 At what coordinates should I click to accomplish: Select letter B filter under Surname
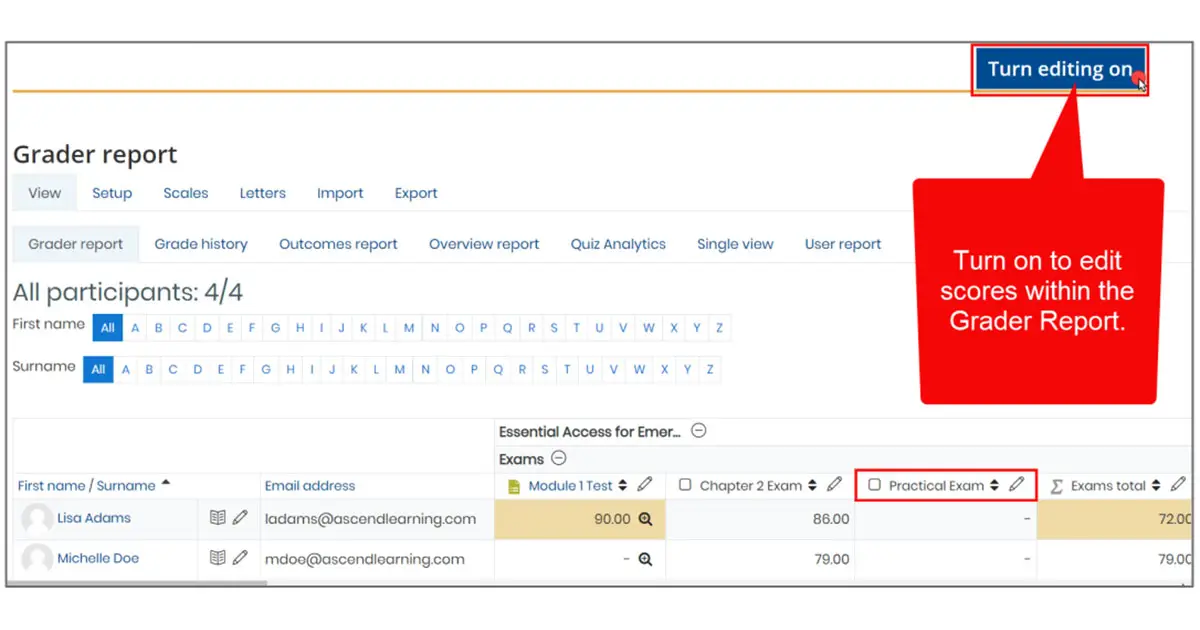[x=148, y=369]
